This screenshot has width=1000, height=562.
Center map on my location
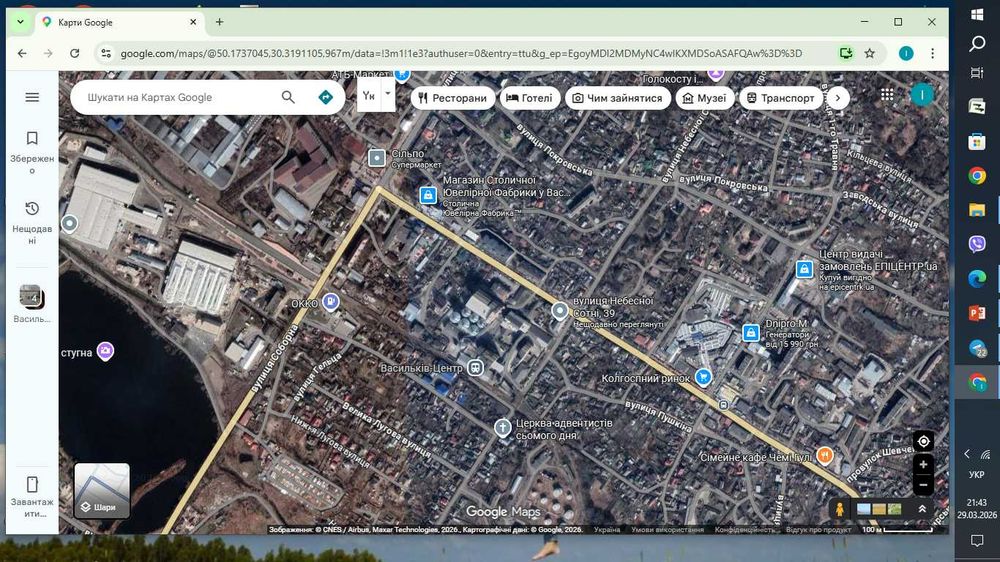click(923, 441)
